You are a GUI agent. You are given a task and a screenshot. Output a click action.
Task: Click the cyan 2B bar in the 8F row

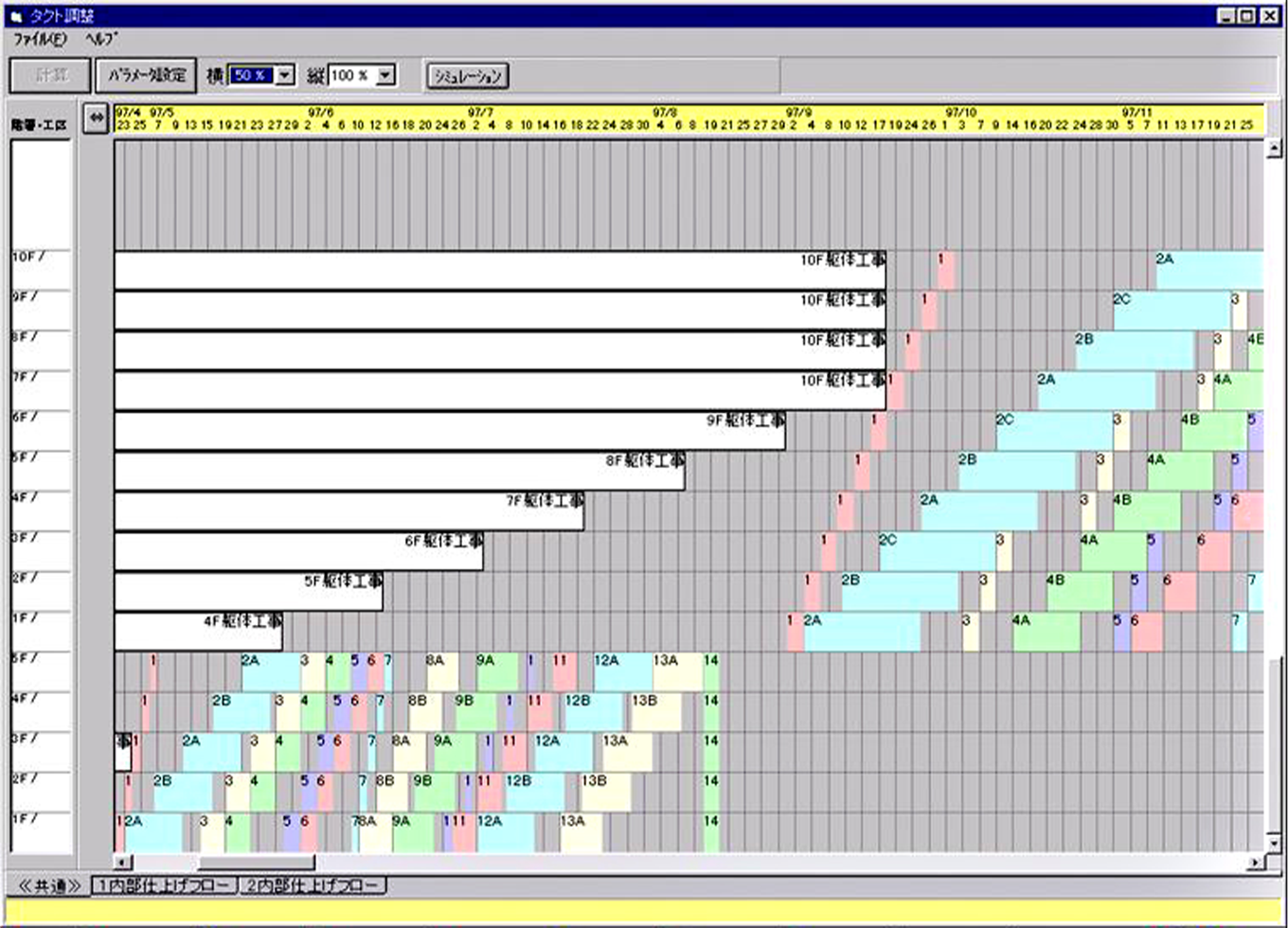tap(1134, 350)
